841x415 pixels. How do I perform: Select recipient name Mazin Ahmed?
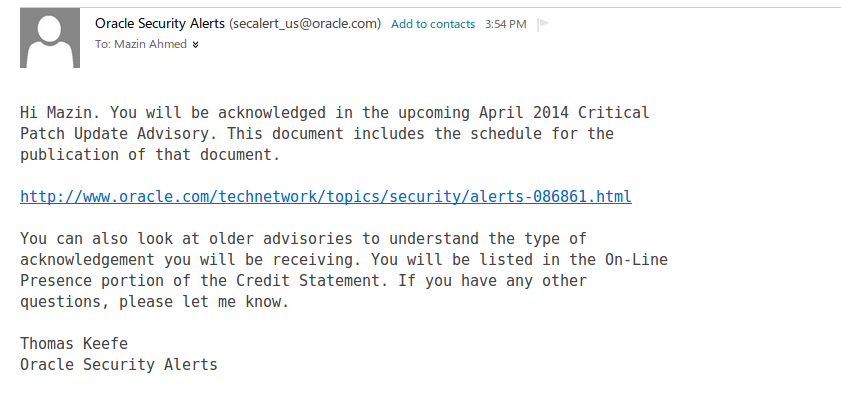pyautogui.click(x=150, y=45)
